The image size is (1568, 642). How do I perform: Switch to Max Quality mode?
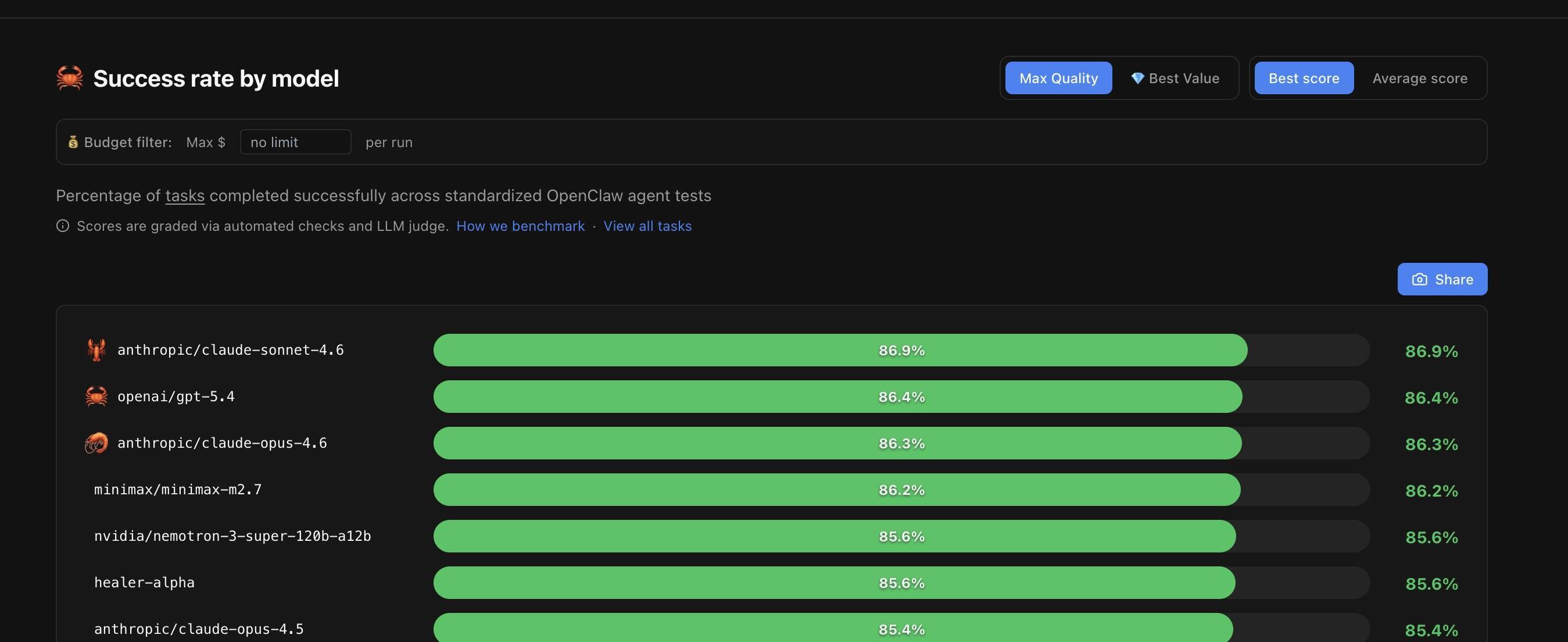point(1058,78)
